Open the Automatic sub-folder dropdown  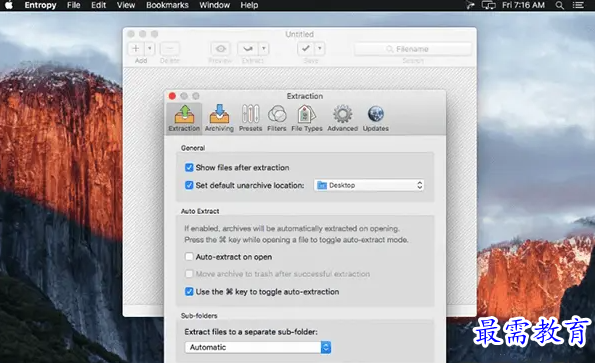pos(258,347)
